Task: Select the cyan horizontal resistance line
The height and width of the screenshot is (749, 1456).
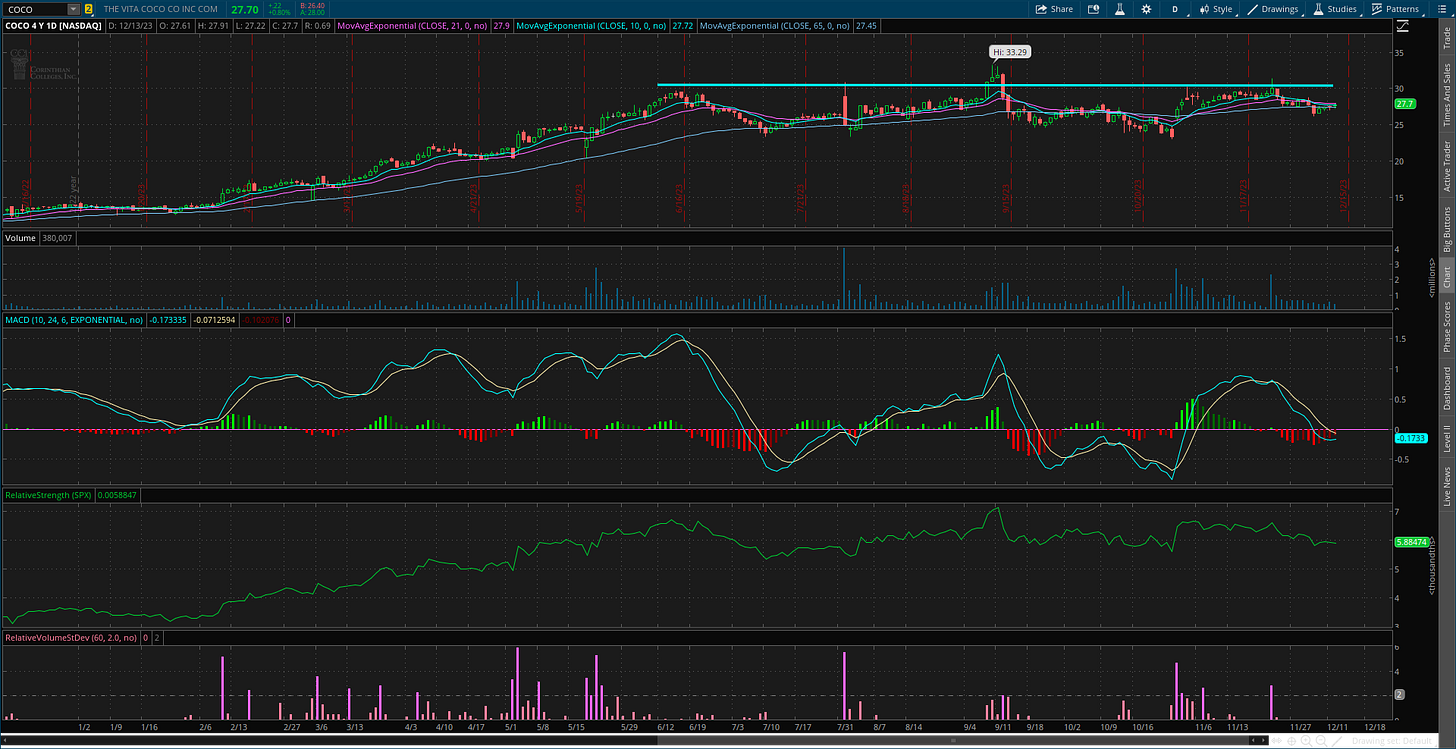Action: pyautogui.click(x=995, y=85)
